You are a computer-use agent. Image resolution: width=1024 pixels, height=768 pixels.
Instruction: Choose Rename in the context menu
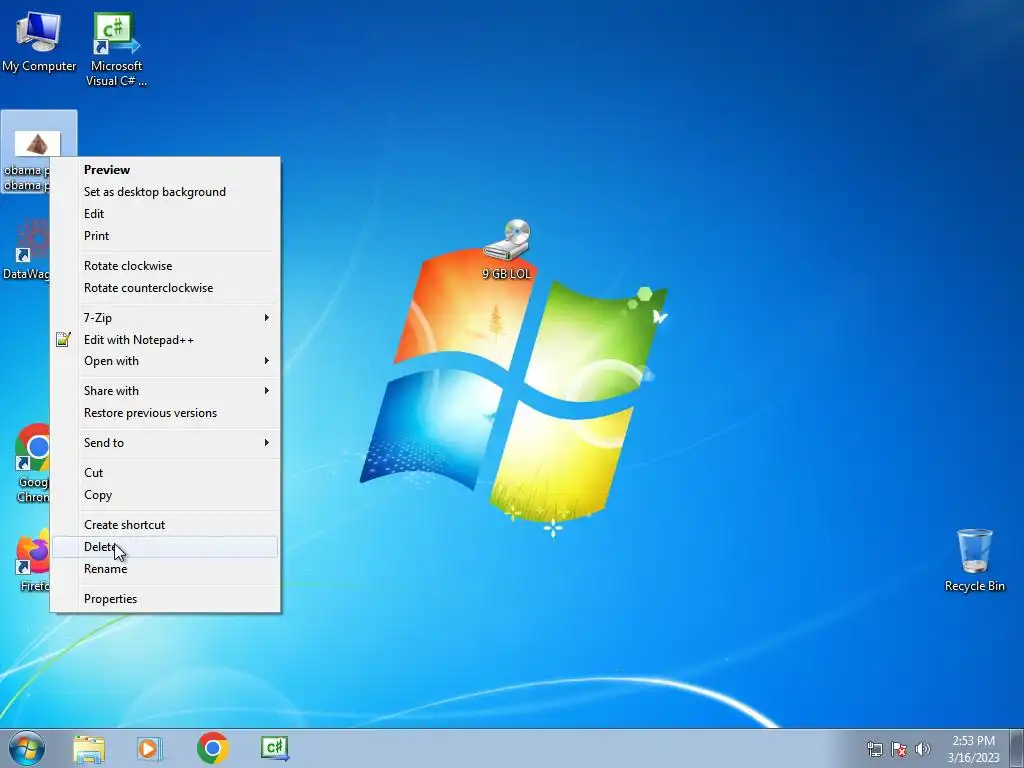tap(165, 569)
